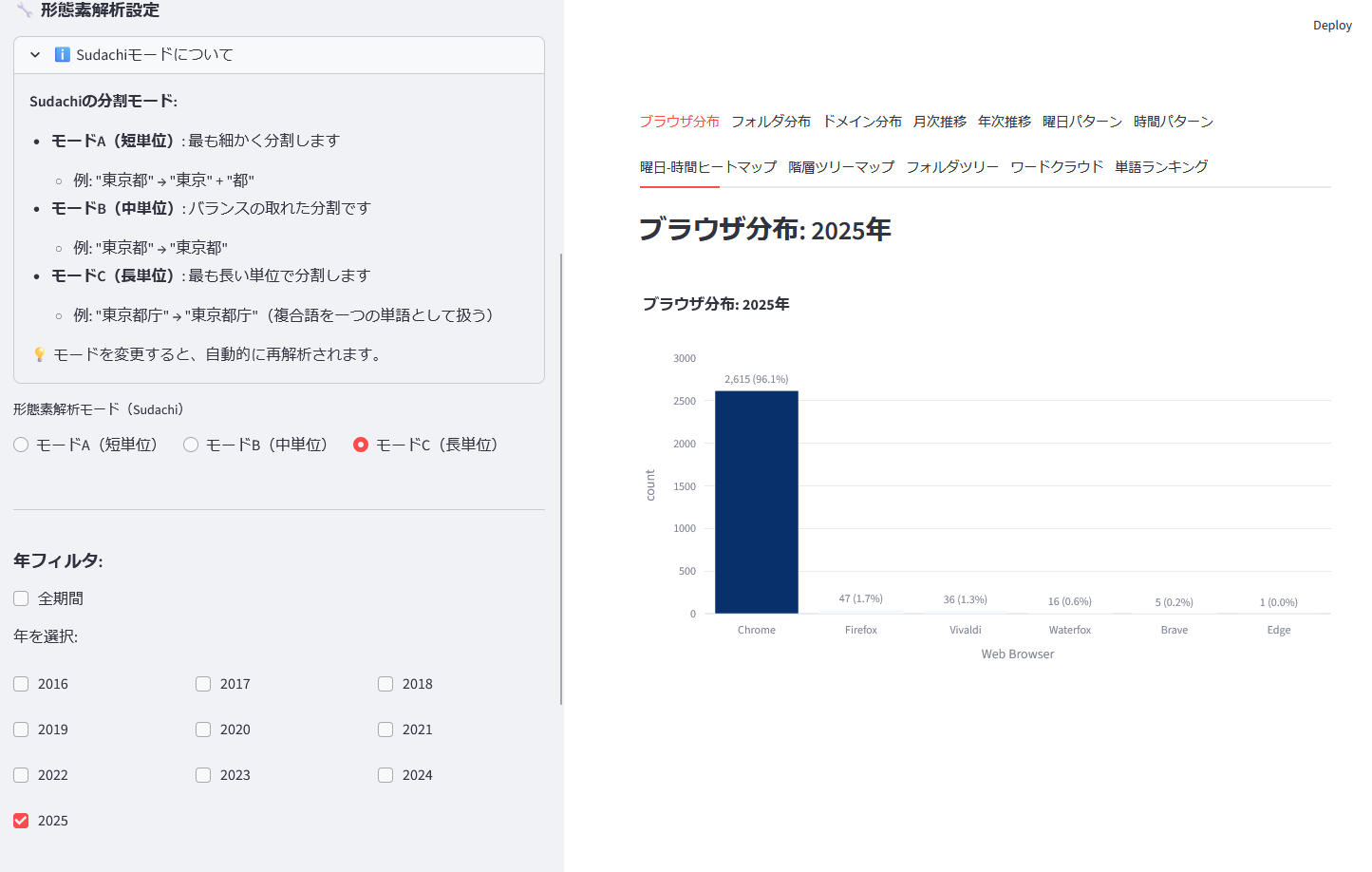Check the 2024 year checkbox
This screenshot has width=1372, height=872.
pos(385,774)
